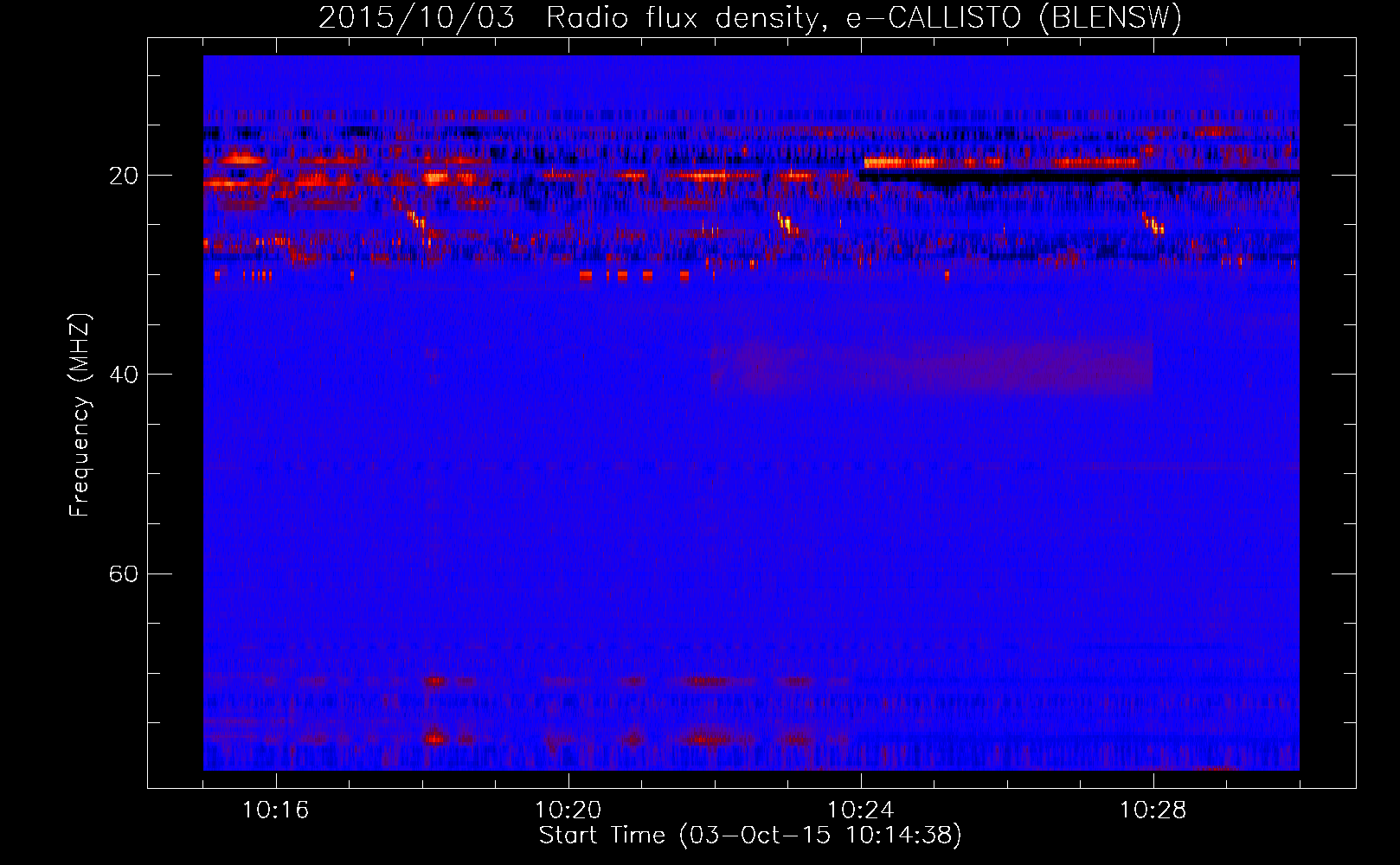Click the 60 MHz frequency tick label
The image size is (1400, 865).
tap(123, 573)
